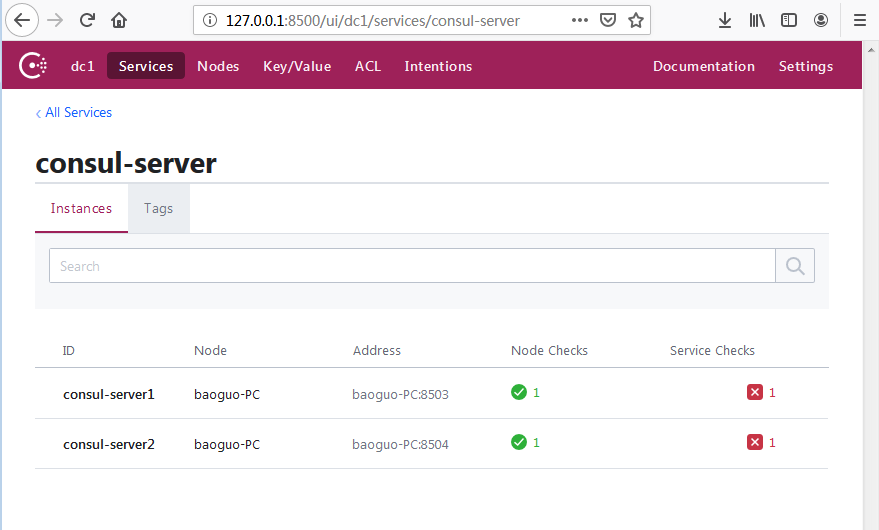This screenshot has height=530, width=879.
Task: Open the Intentions navigation item
Action: [438, 66]
